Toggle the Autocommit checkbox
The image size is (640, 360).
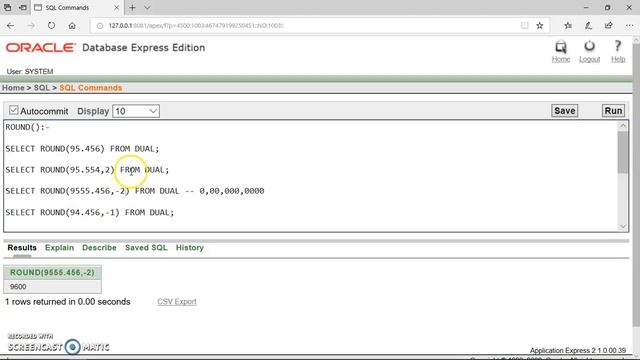pyautogui.click(x=13, y=110)
